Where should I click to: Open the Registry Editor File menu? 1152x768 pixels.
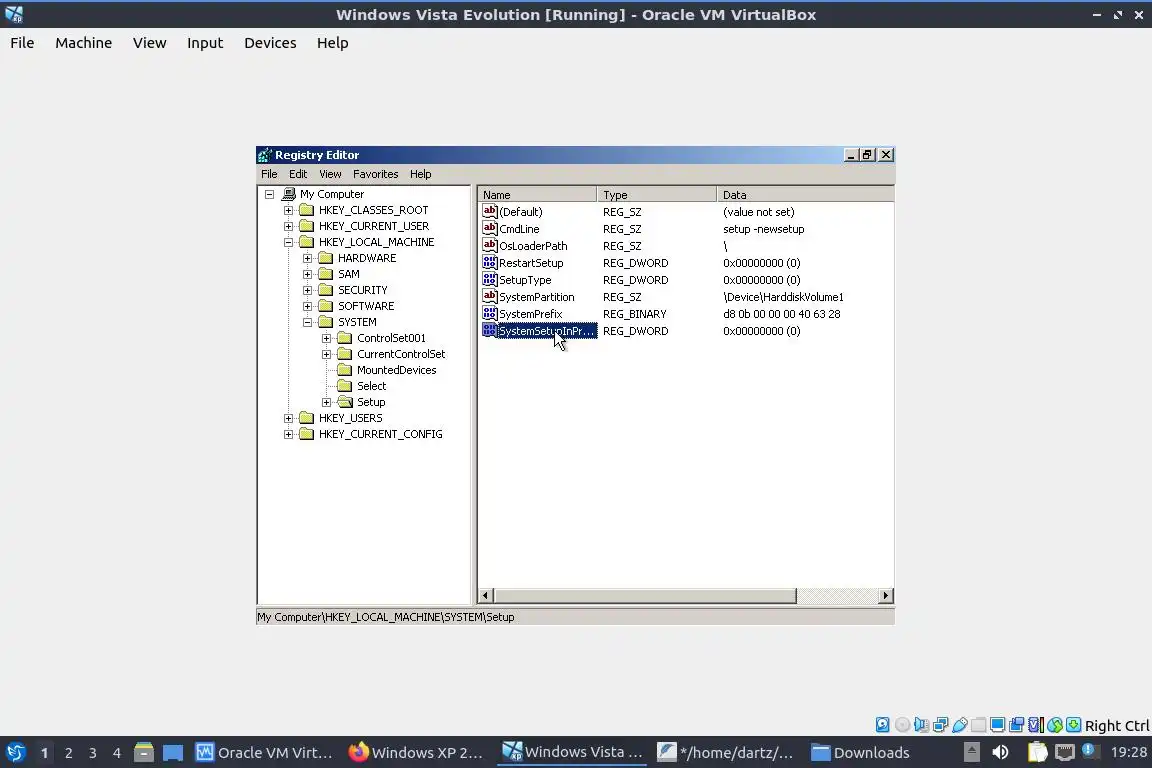click(269, 174)
